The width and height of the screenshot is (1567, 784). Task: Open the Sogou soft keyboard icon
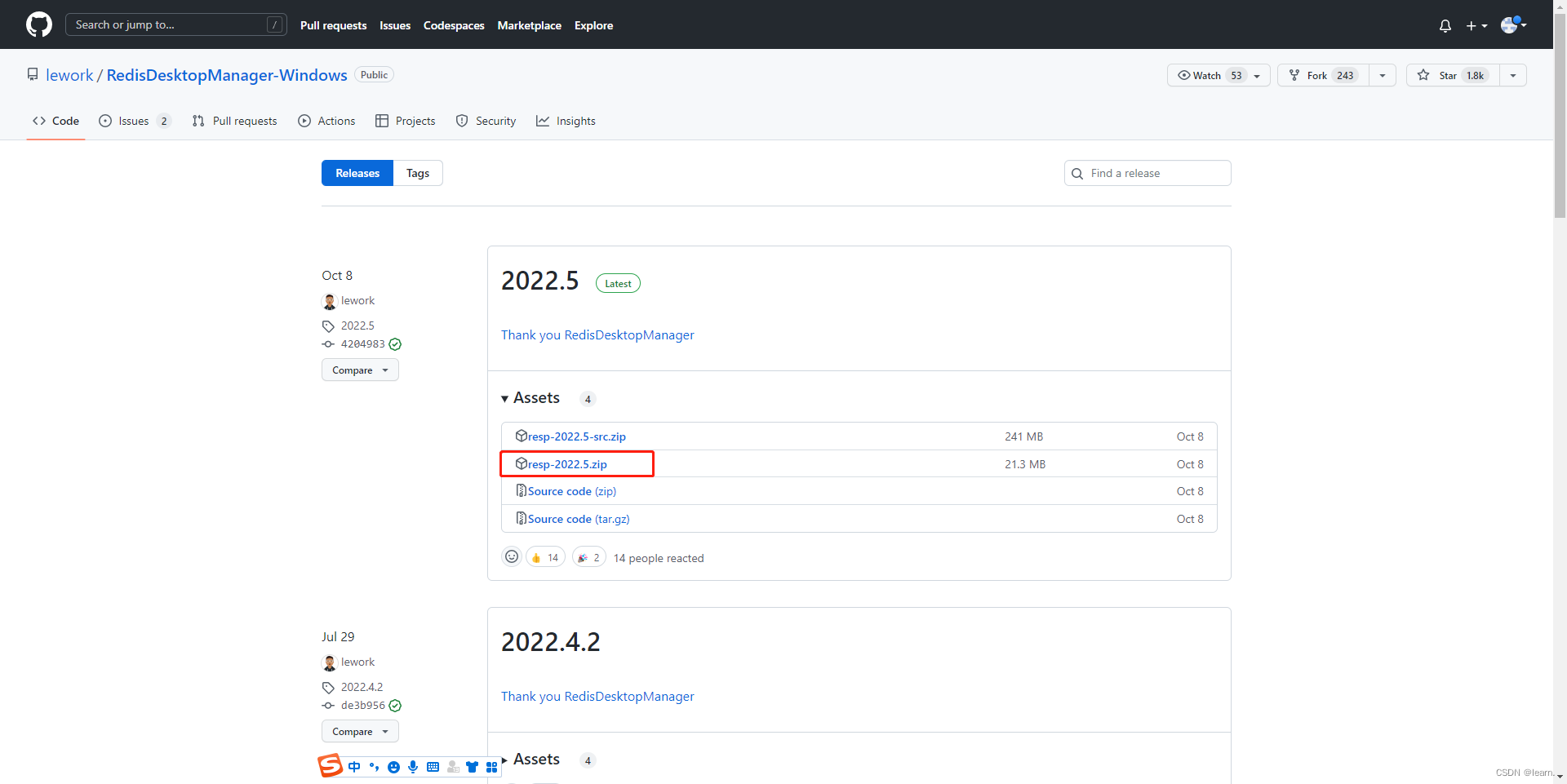433,767
